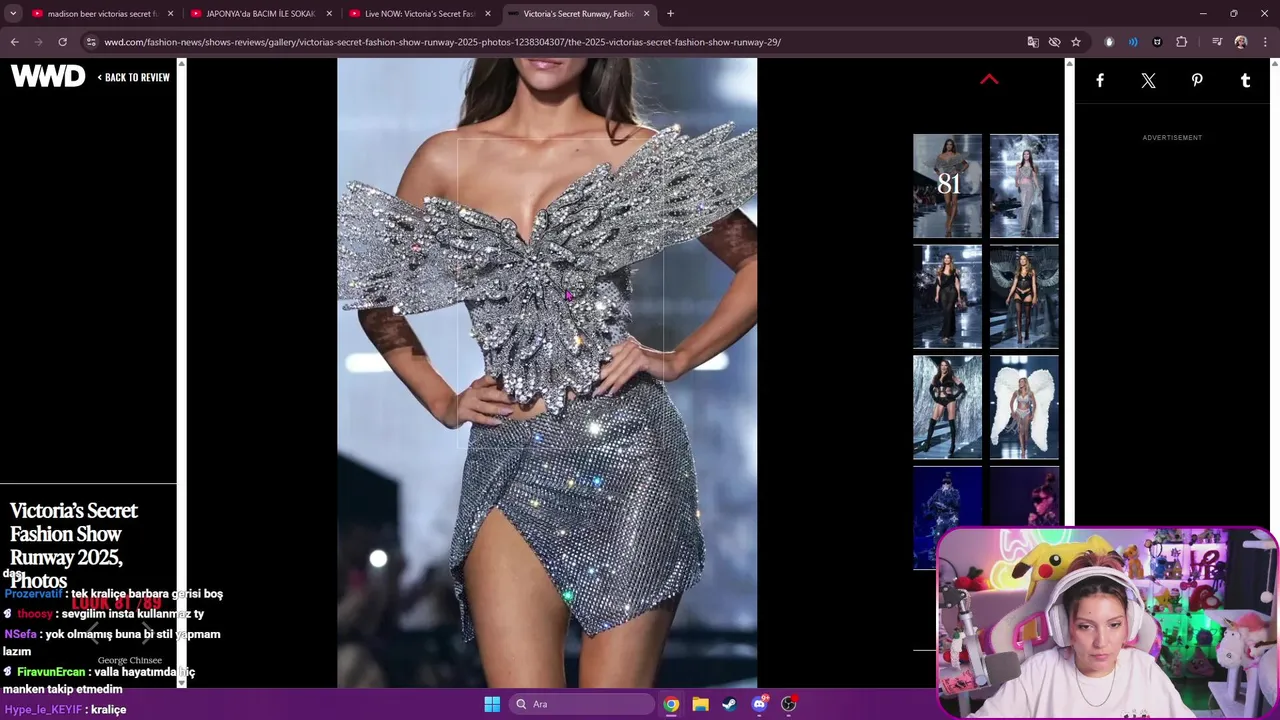Bookmark this page with the star
1280x720 pixels.
[x=1076, y=42]
